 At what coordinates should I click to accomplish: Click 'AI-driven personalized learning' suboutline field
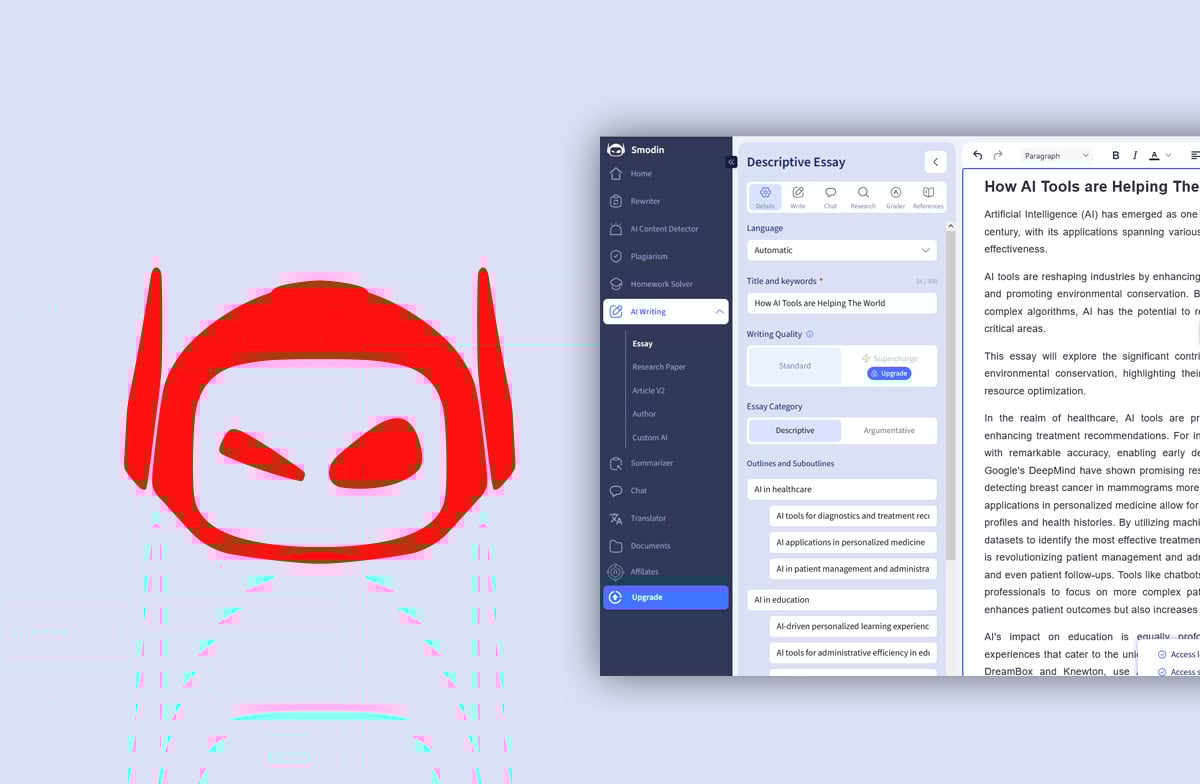[x=853, y=626]
